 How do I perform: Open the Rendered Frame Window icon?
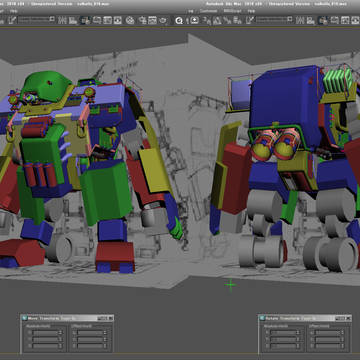coord(152,20)
